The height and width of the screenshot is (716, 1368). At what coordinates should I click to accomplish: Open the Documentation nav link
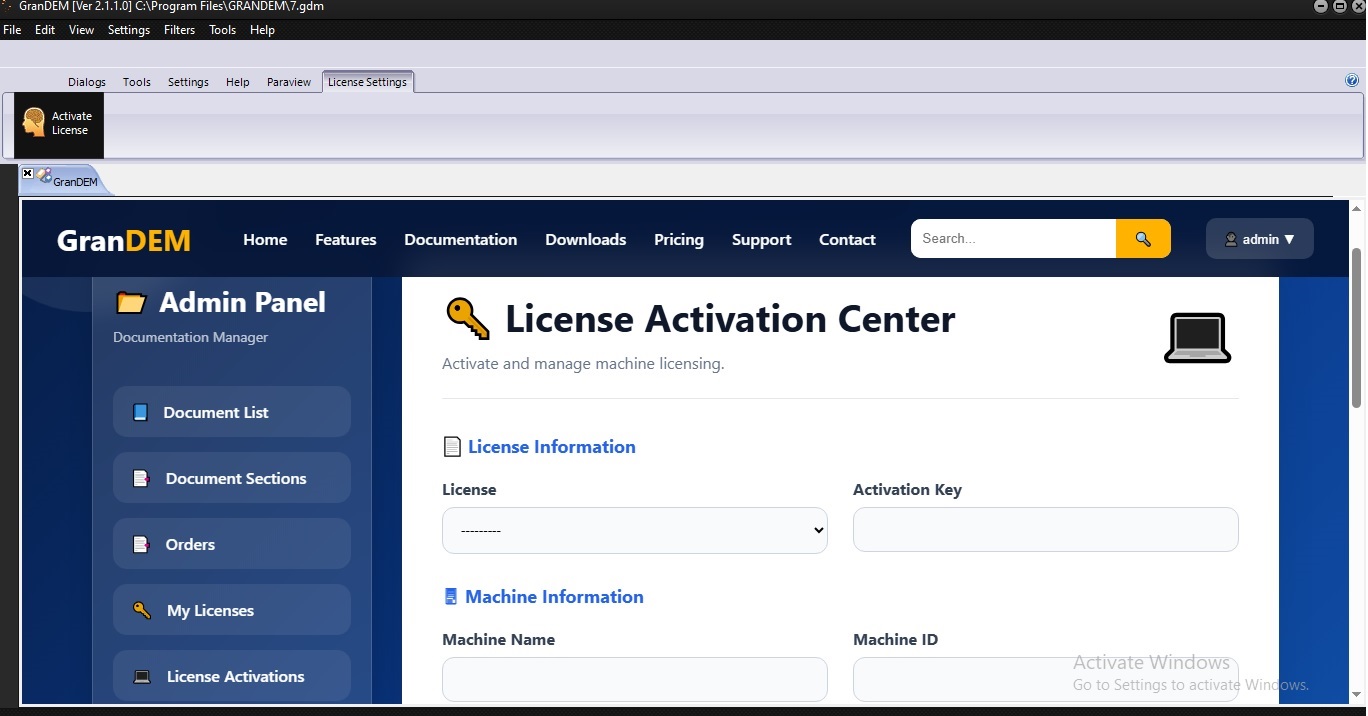(x=461, y=240)
